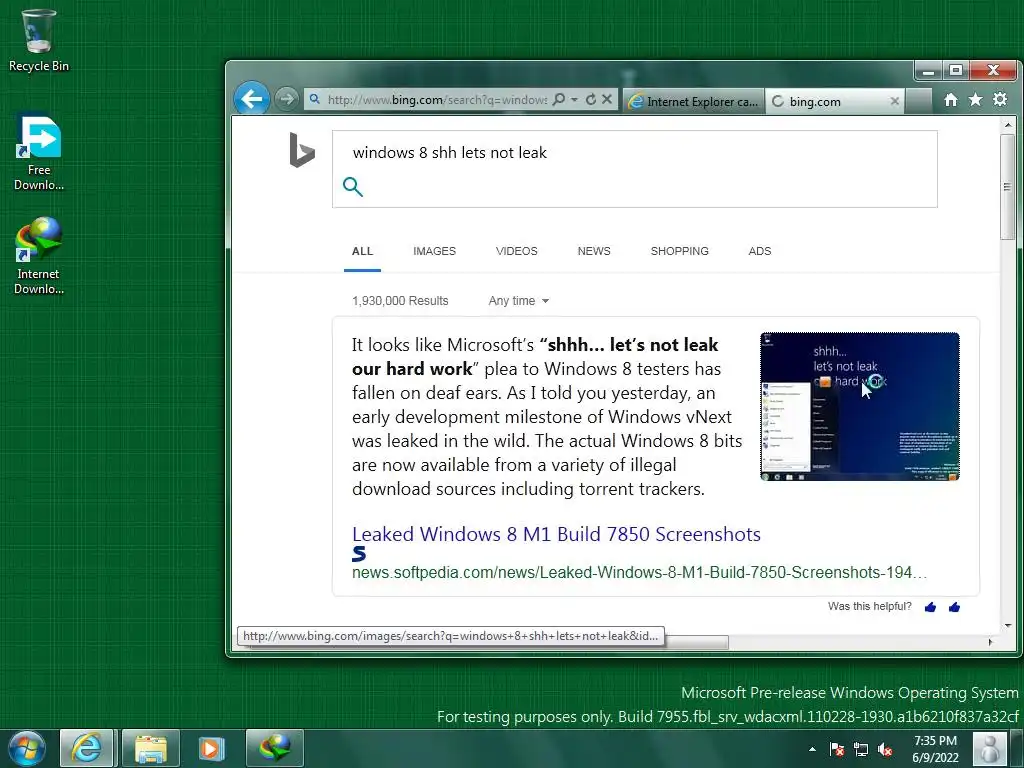Close the Internet Explorer window

click(x=993, y=69)
